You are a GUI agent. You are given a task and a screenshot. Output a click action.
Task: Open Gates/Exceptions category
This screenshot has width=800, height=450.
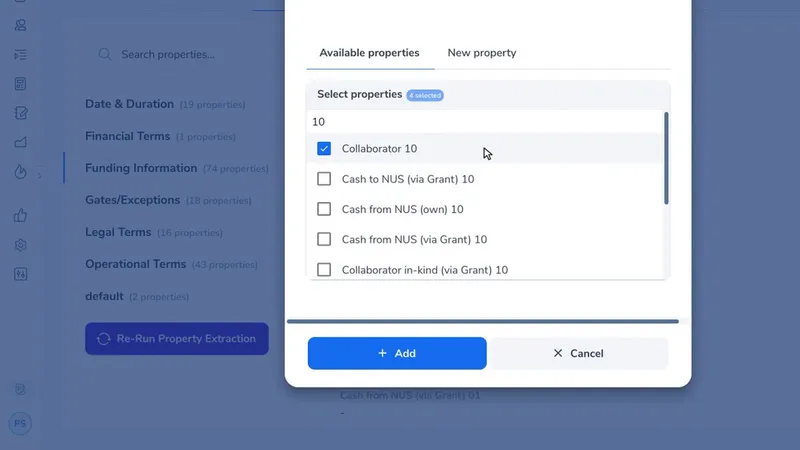click(x=168, y=200)
